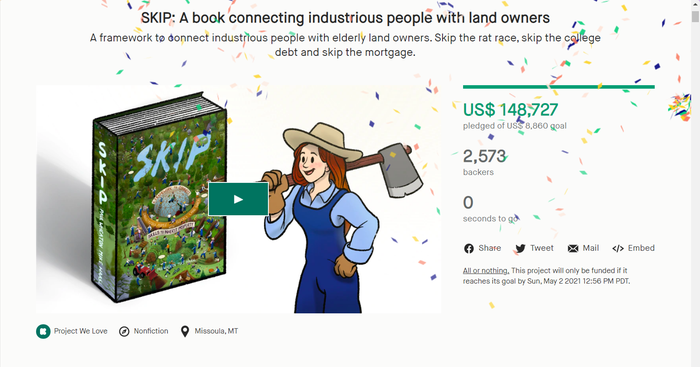
Task: Click the Project We Love badge icon
Action: [43, 331]
